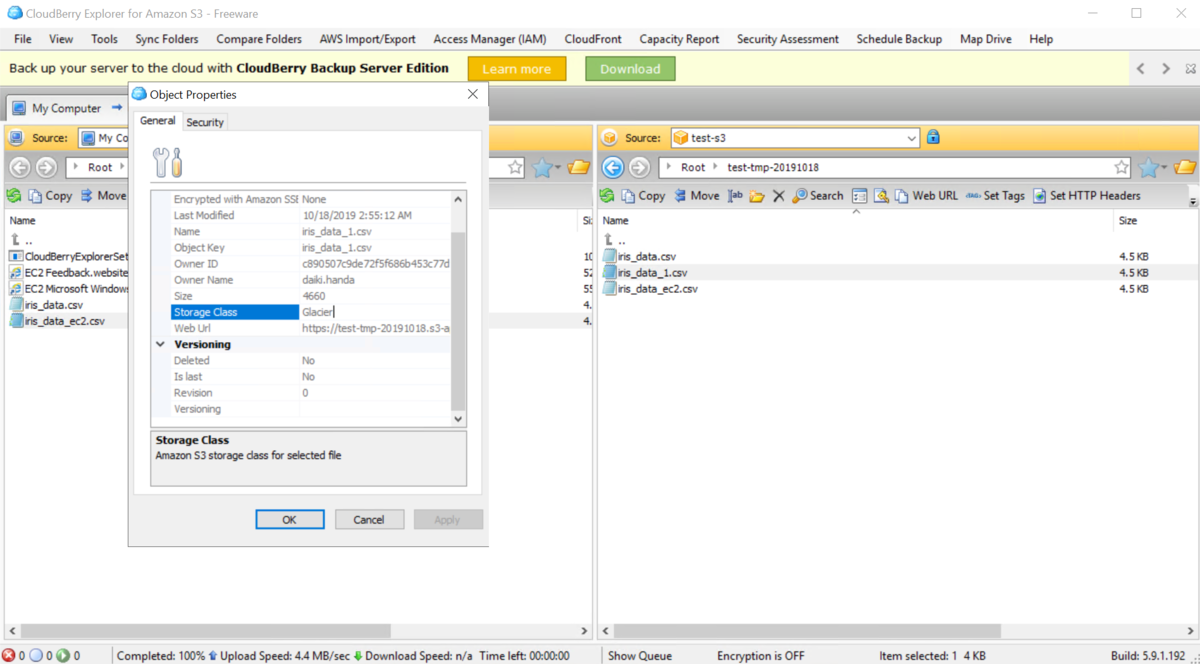The height and width of the screenshot is (664, 1200).
Task: Collapse the Versioning section
Action: [x=162, y=344]
